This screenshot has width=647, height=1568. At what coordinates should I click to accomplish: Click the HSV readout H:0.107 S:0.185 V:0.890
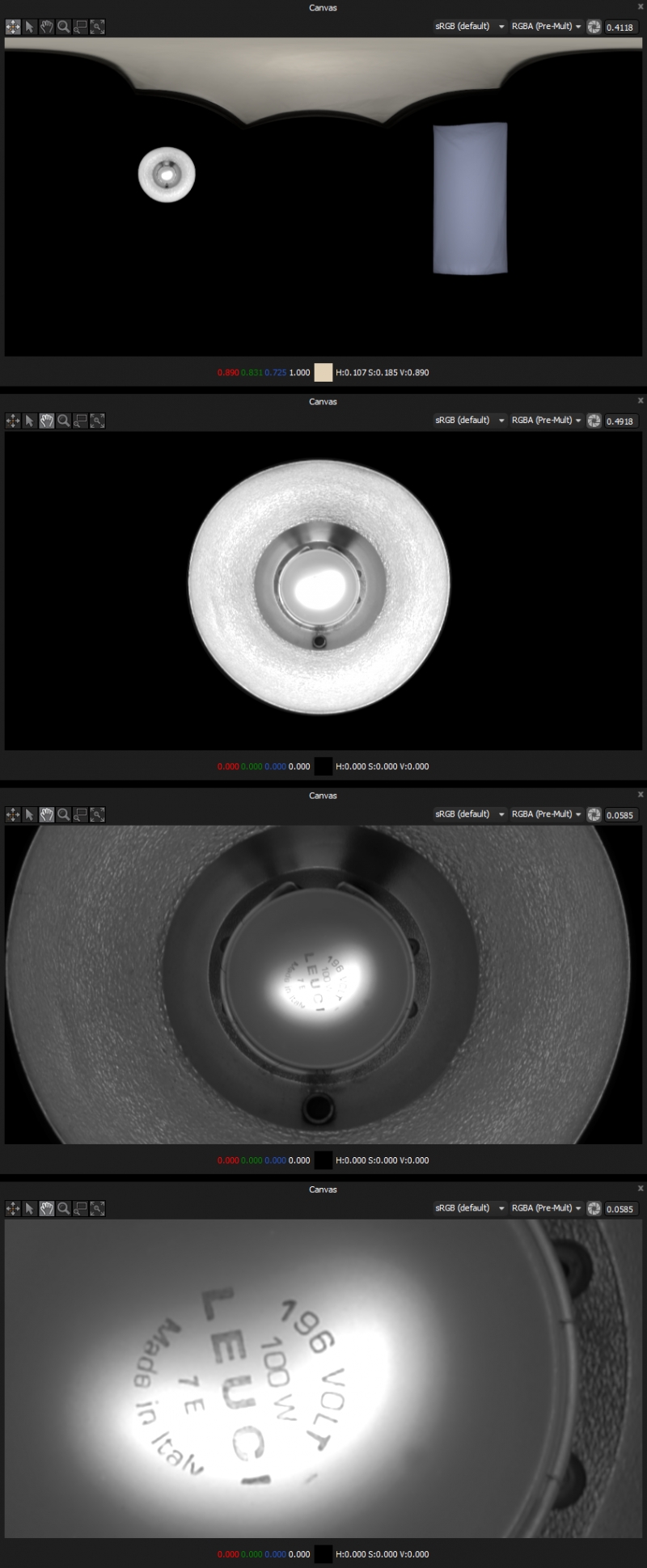[x=383, y=373]
